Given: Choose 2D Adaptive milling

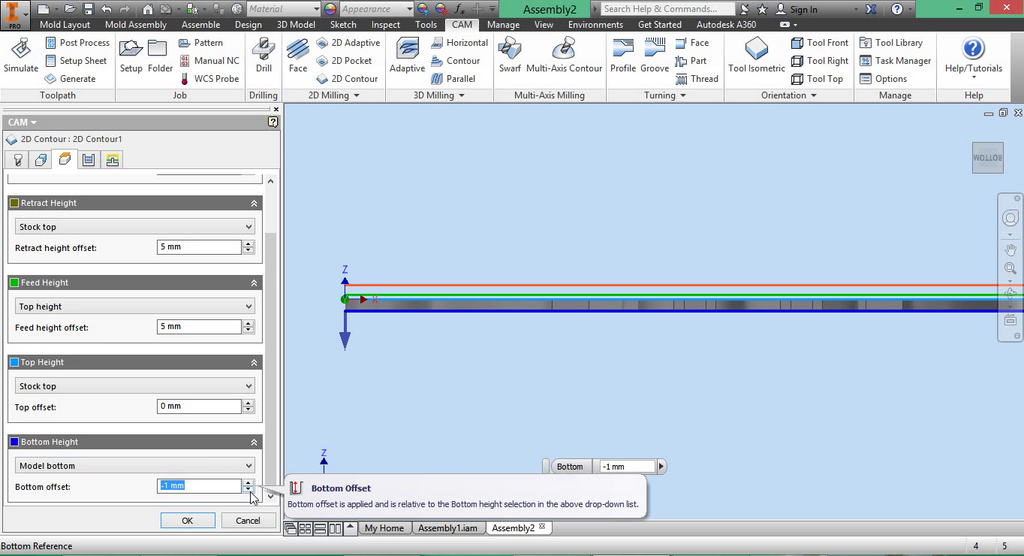Looking at the screenshot, I should [x=348, y=42].
